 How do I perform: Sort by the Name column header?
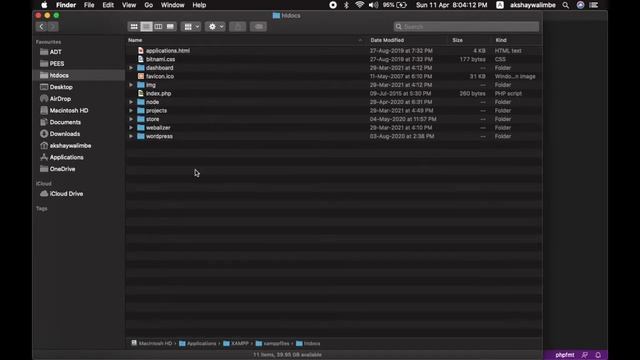(x=135, y=40)
